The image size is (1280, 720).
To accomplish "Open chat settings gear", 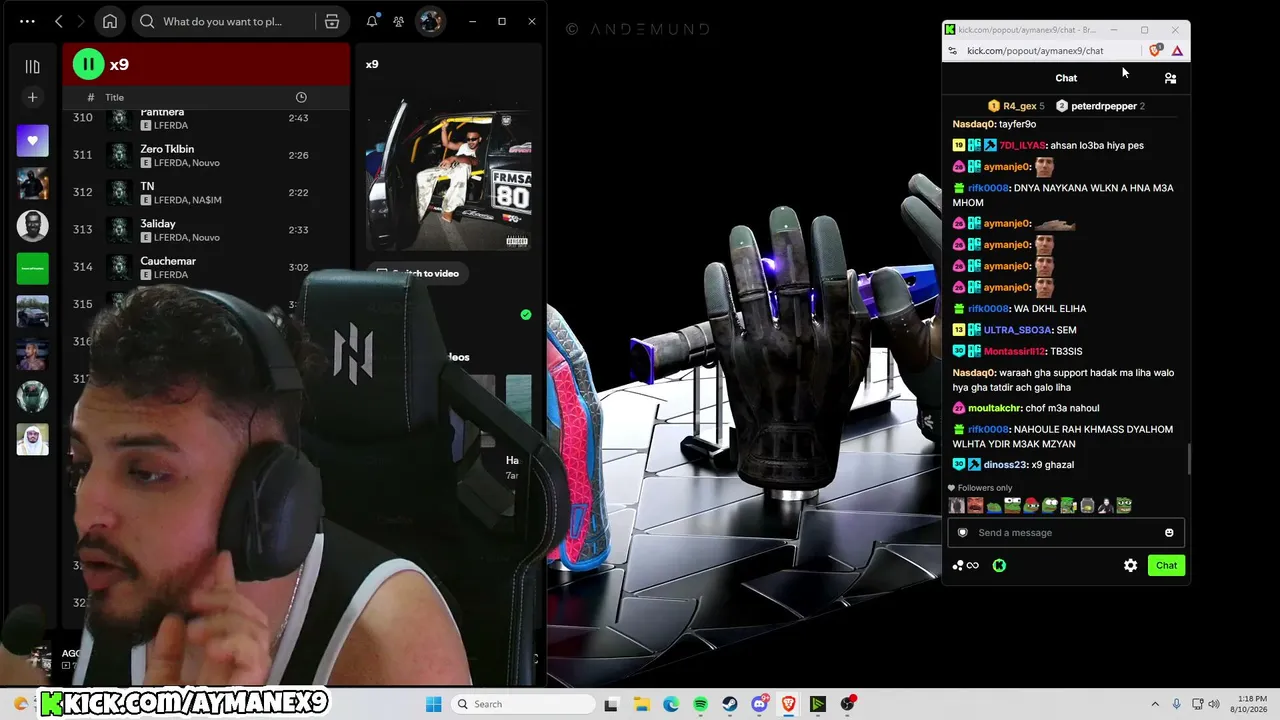I will (x=1130, y=565).
